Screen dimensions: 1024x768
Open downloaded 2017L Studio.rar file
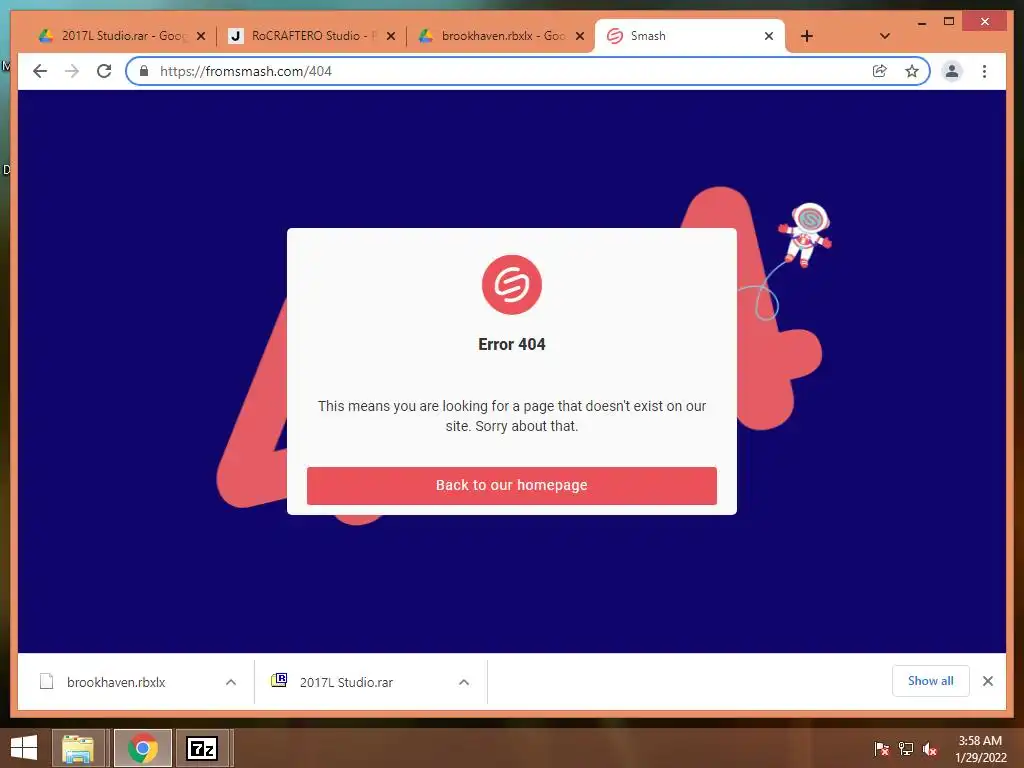click(x=347, y=682)
